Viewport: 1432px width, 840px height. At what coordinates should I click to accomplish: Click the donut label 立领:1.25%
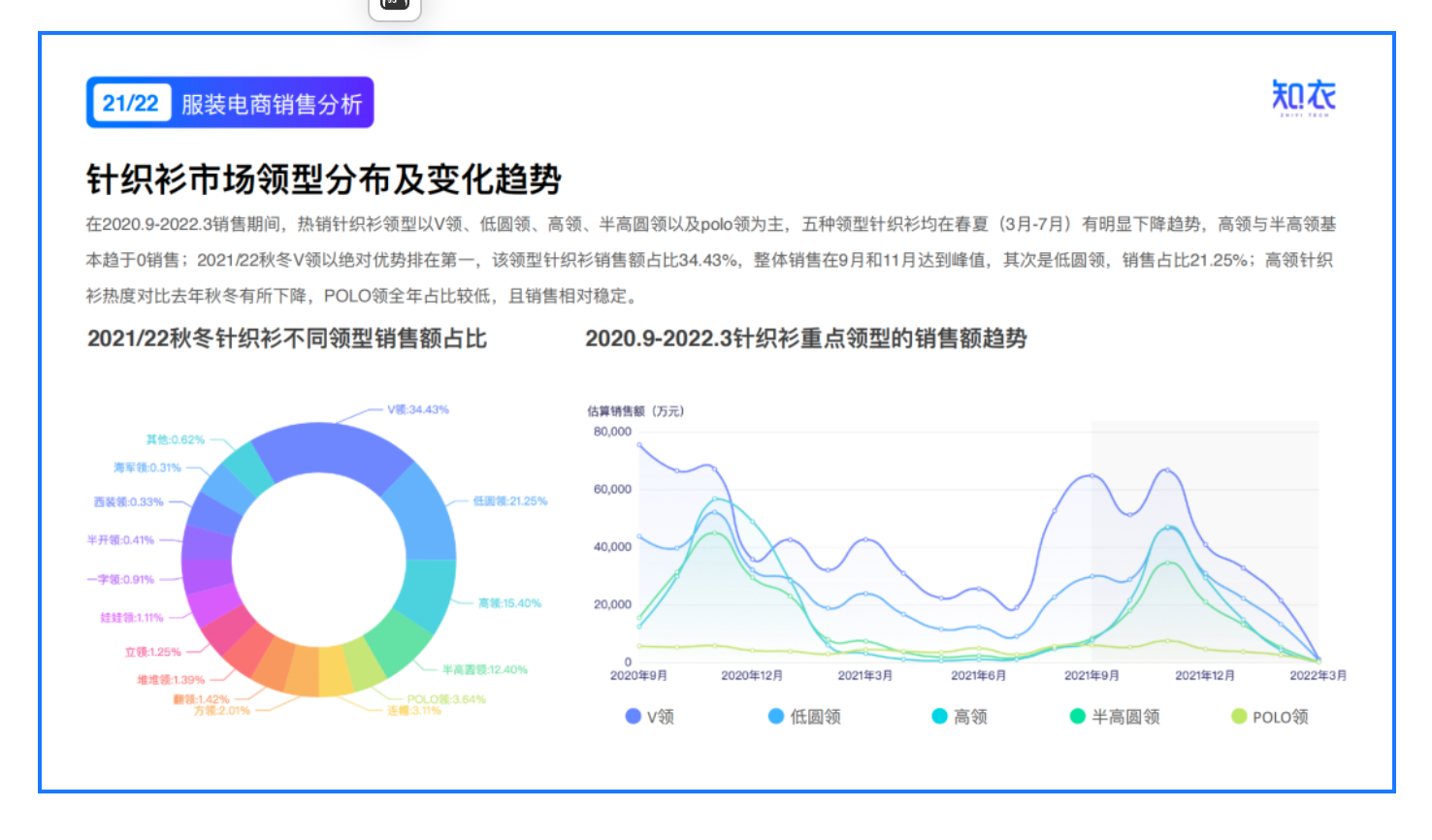click(x=153, y=652)
